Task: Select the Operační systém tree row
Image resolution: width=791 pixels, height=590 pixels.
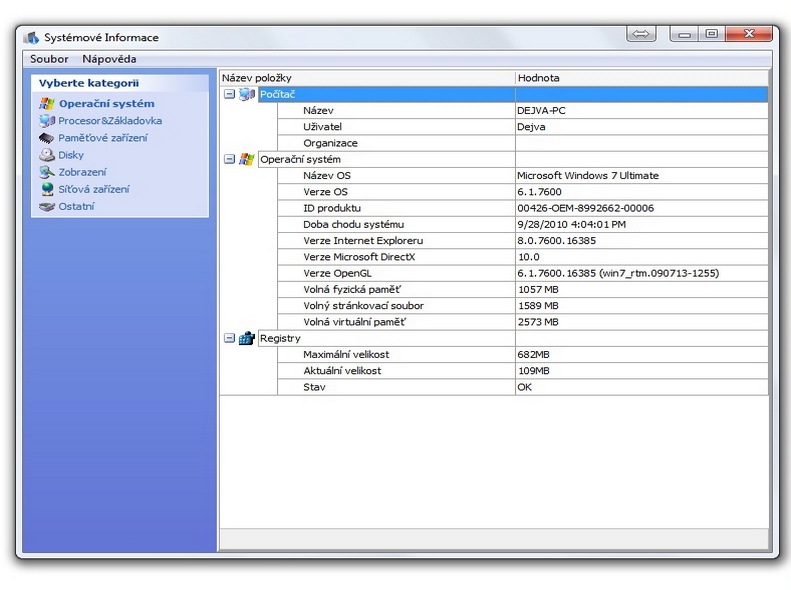Action: pyautogui.click(x=513, y=159)
